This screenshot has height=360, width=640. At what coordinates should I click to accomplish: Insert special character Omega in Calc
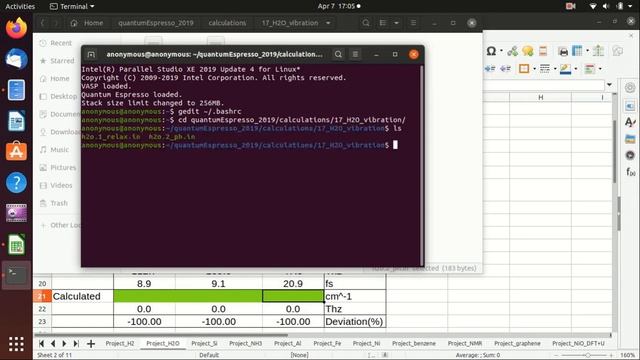[x=491, y=51]
